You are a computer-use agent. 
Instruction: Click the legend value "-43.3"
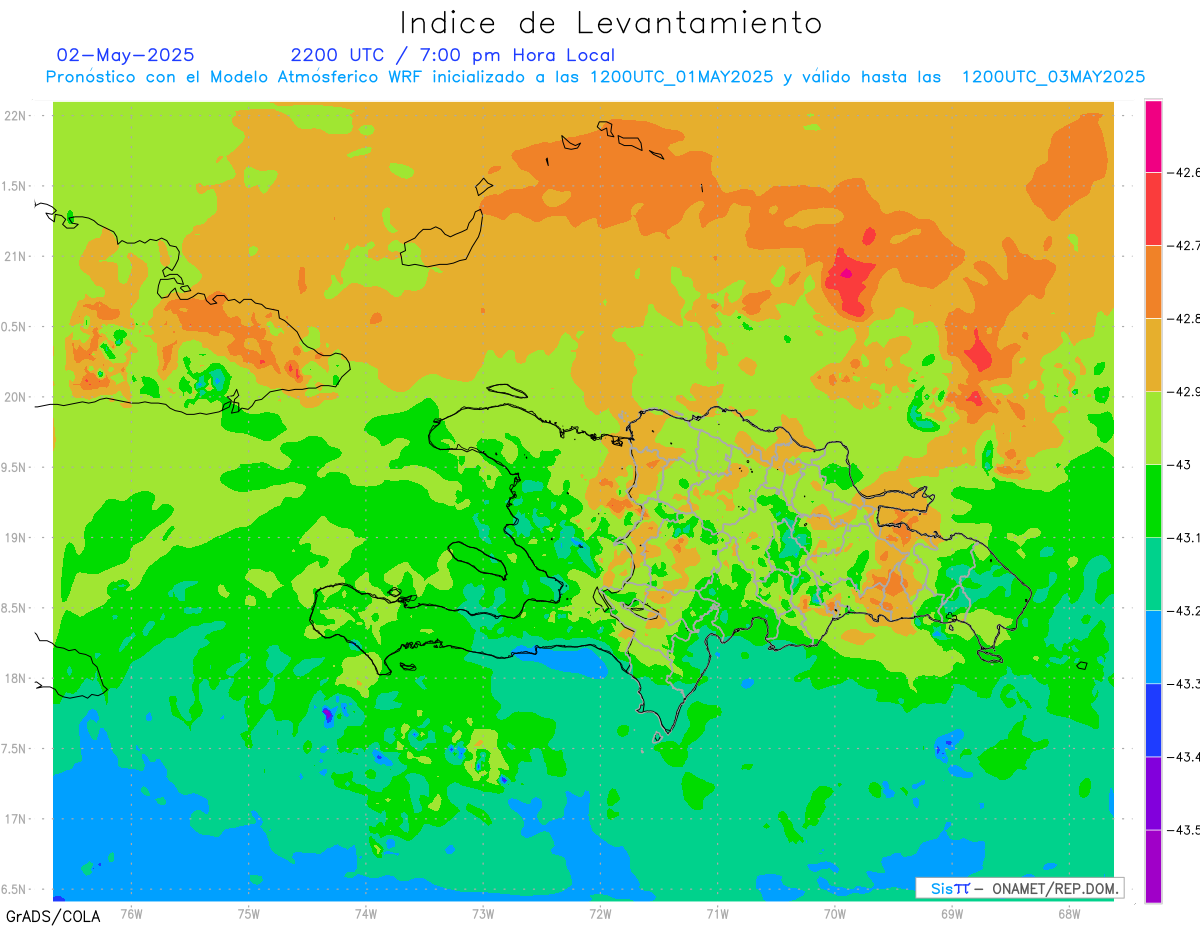1184,683
